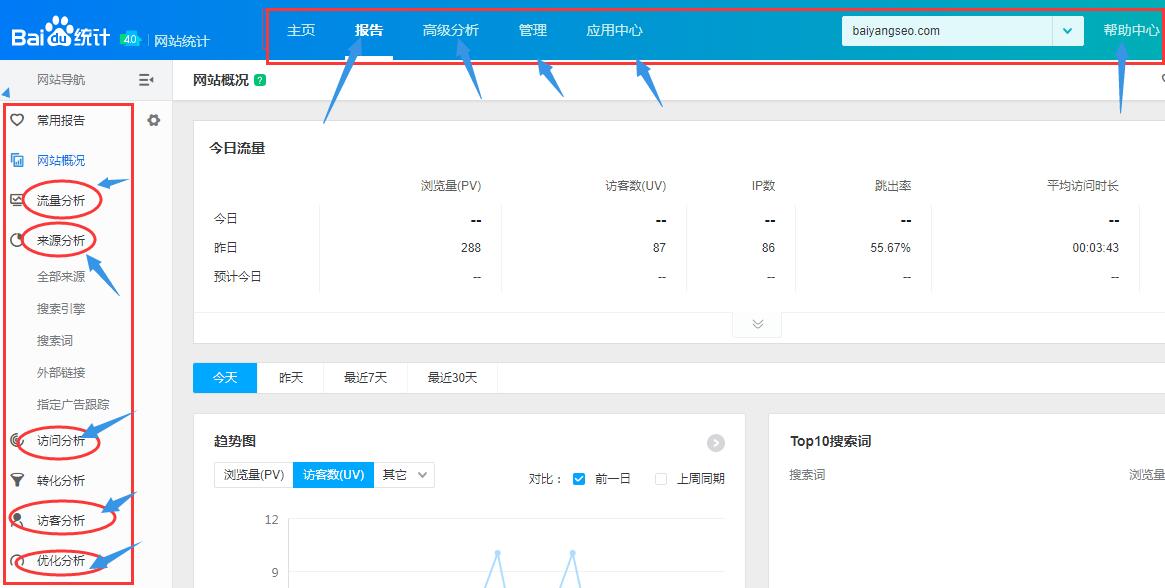Click the 跳出率 column header

[893, 186]
